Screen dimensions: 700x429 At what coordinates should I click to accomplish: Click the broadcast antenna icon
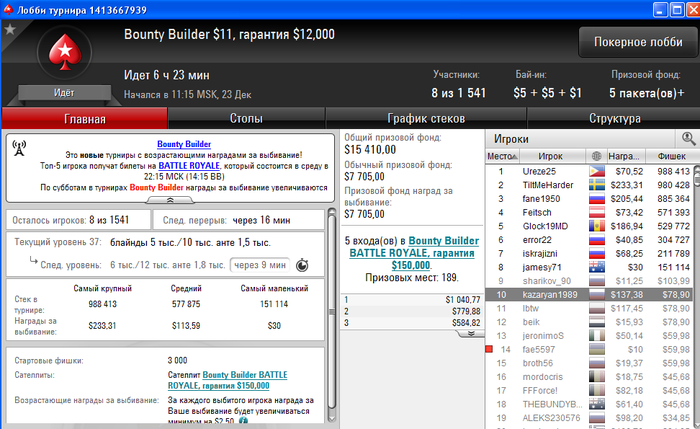click(x=19, y=148)
